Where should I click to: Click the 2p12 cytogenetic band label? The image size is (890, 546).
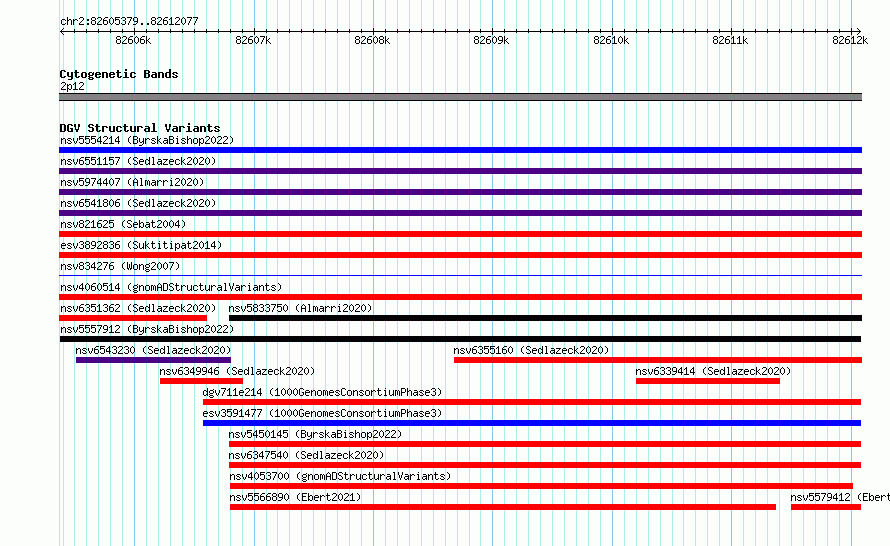(72, 86)
